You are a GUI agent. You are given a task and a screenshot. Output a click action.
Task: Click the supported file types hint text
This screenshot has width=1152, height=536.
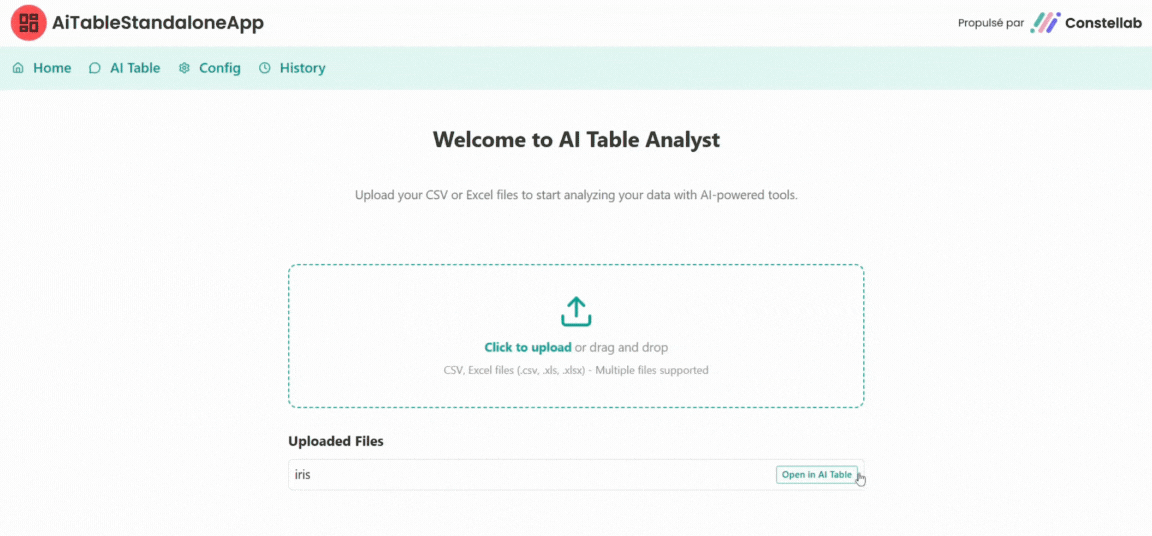click(x=576, y=370)
